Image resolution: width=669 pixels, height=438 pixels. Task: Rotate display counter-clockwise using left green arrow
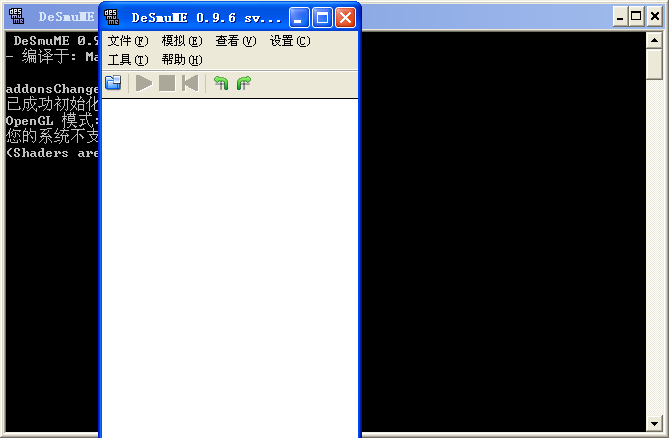click(221, 83)
